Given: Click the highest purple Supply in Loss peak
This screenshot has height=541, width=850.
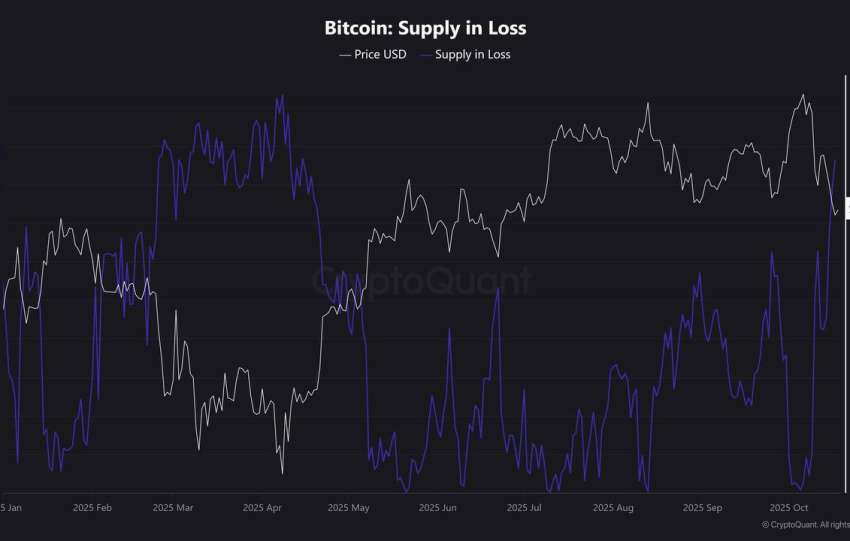Looking at the screenshot, I should click(282, 96).
